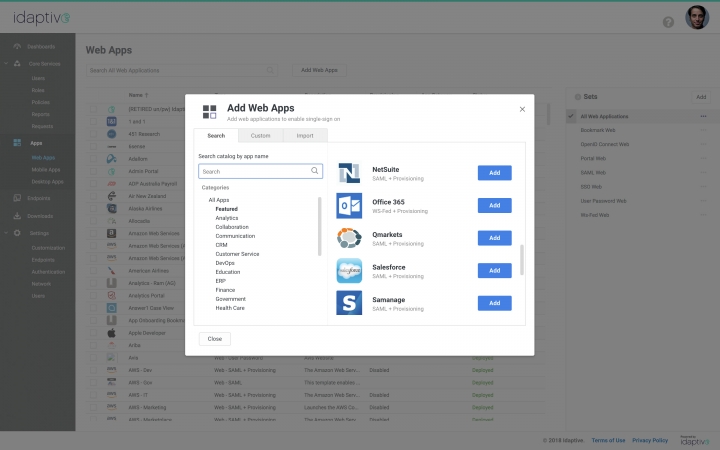This screenshot has width=720, height=450.
Task: Click the Samanage app logo
Action: (349, 303)
